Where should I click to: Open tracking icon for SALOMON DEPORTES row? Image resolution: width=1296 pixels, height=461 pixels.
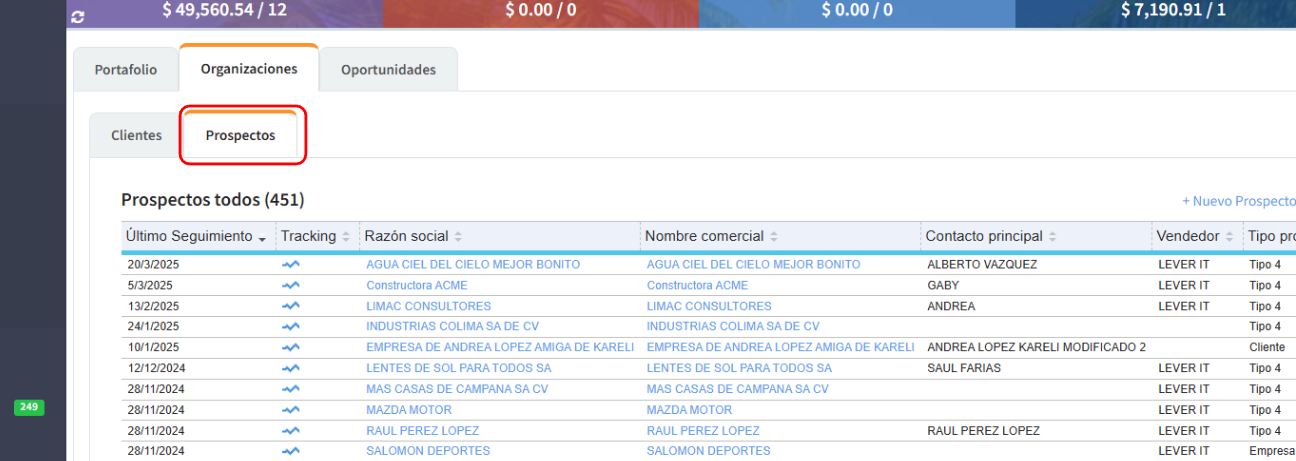pos(290,451)
